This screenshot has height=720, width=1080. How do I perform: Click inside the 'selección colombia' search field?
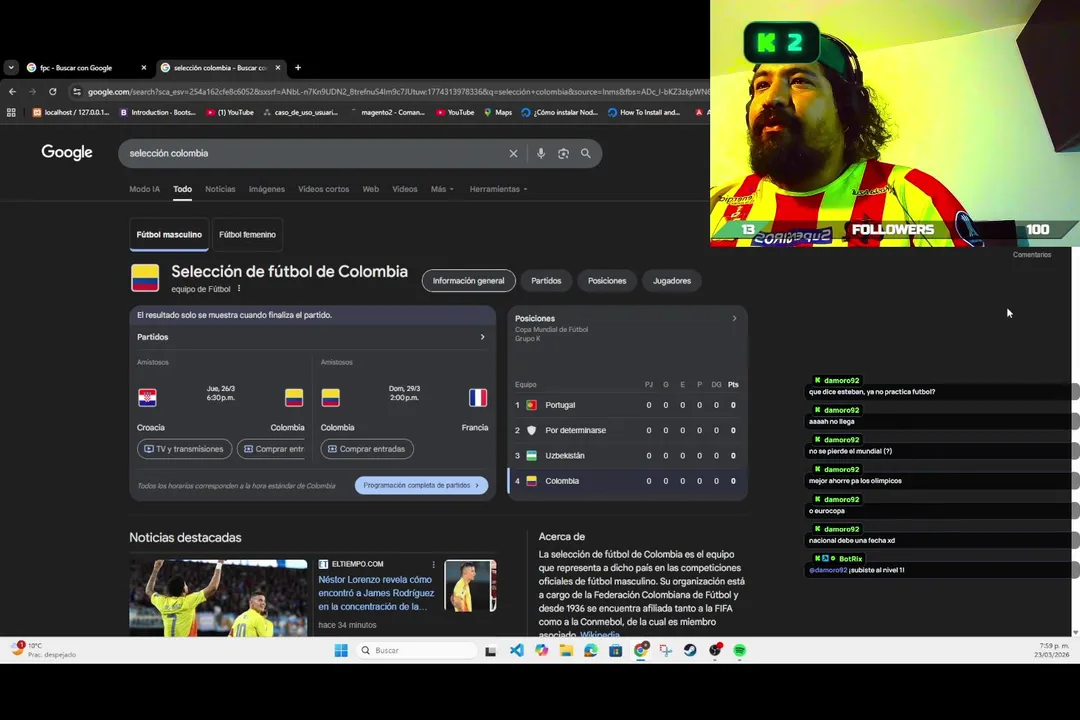point(313,154)
